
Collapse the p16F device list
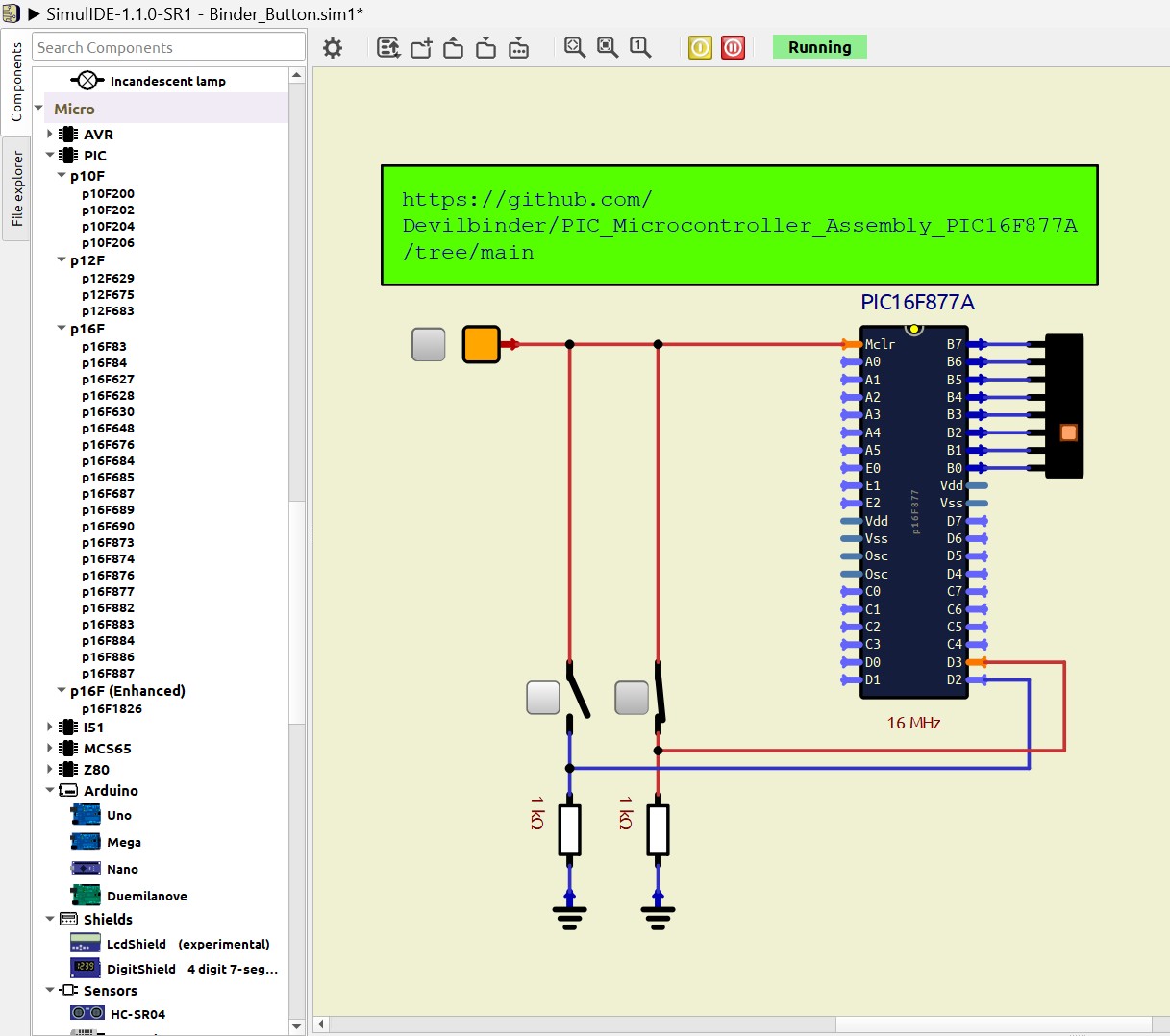pos(62,329)
